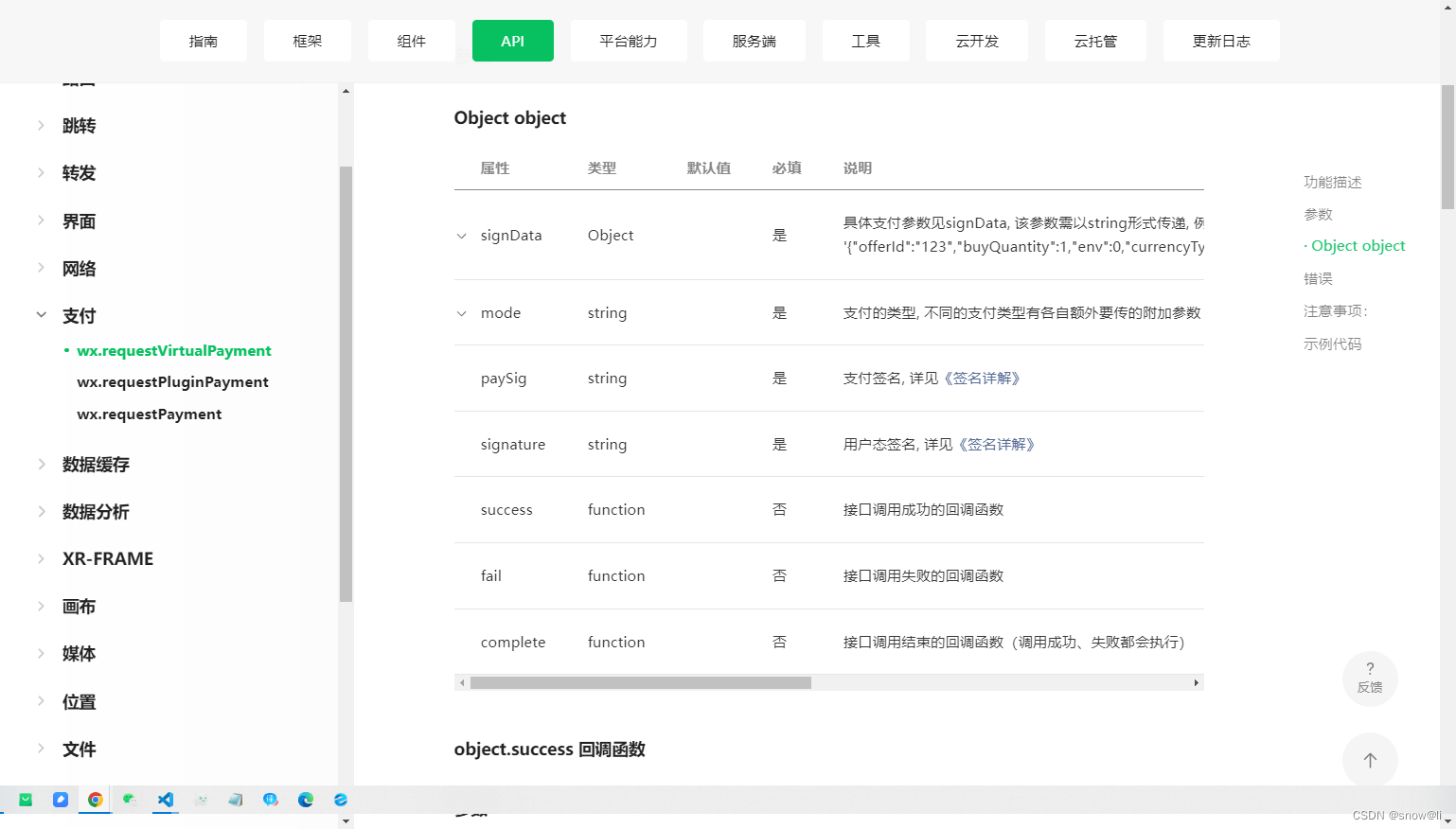Image resolution: width=1456 pixels, height=829 pixels.
Task: Jump to 功能描述 in page outline
Action: click(1332, 182)
